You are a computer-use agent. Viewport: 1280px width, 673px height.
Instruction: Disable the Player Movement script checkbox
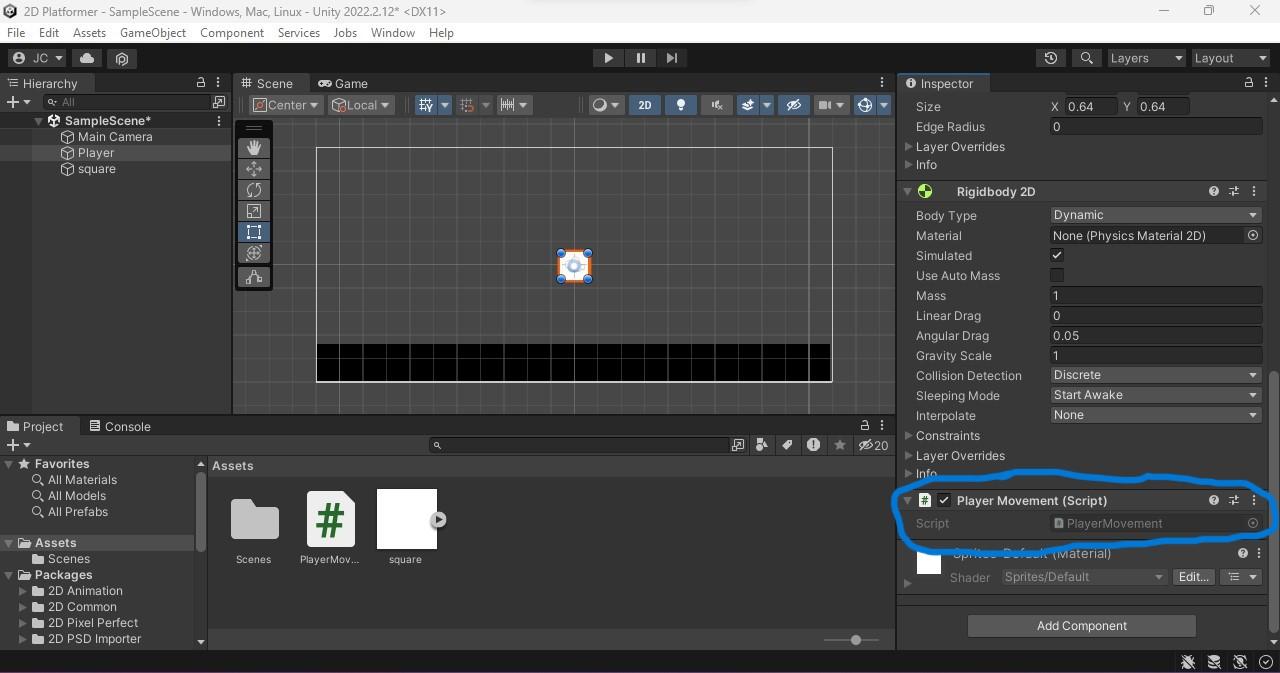tap(943, 500)
